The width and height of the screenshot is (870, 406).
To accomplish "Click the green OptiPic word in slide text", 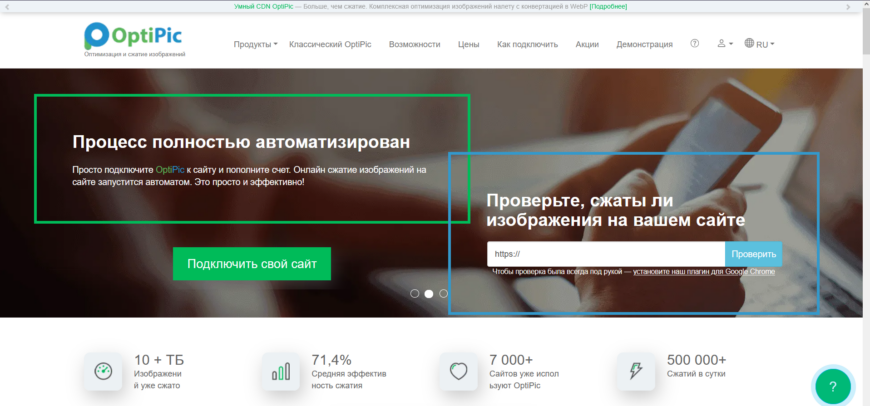I will coord(170,170).
